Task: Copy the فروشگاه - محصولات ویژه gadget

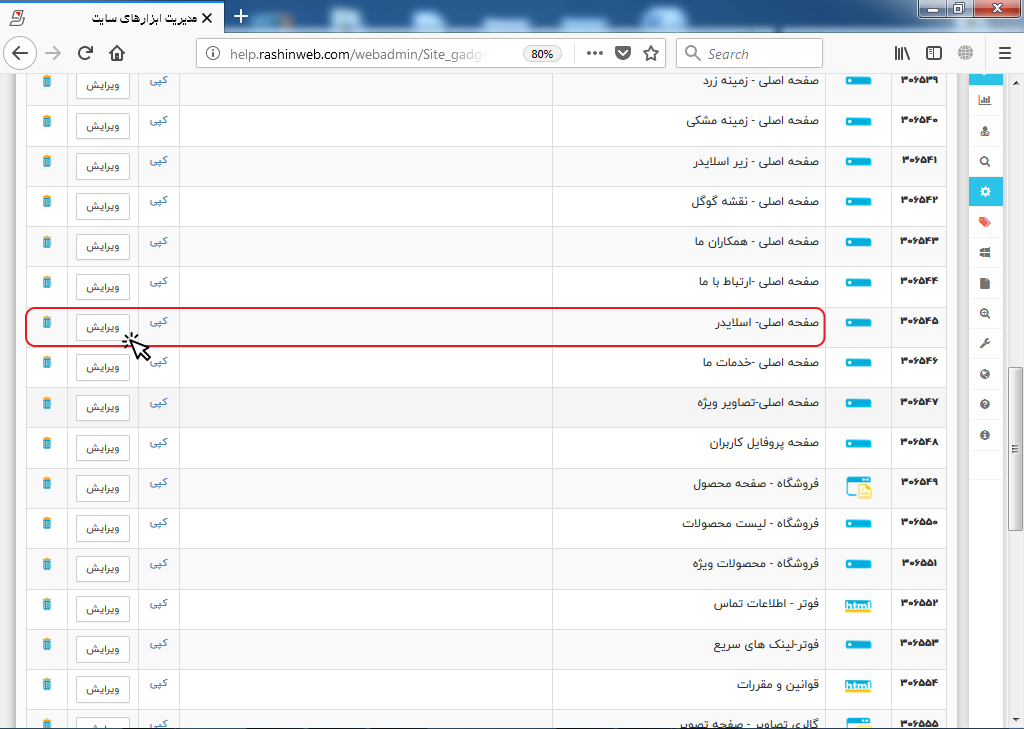Action: coord(159,564)
